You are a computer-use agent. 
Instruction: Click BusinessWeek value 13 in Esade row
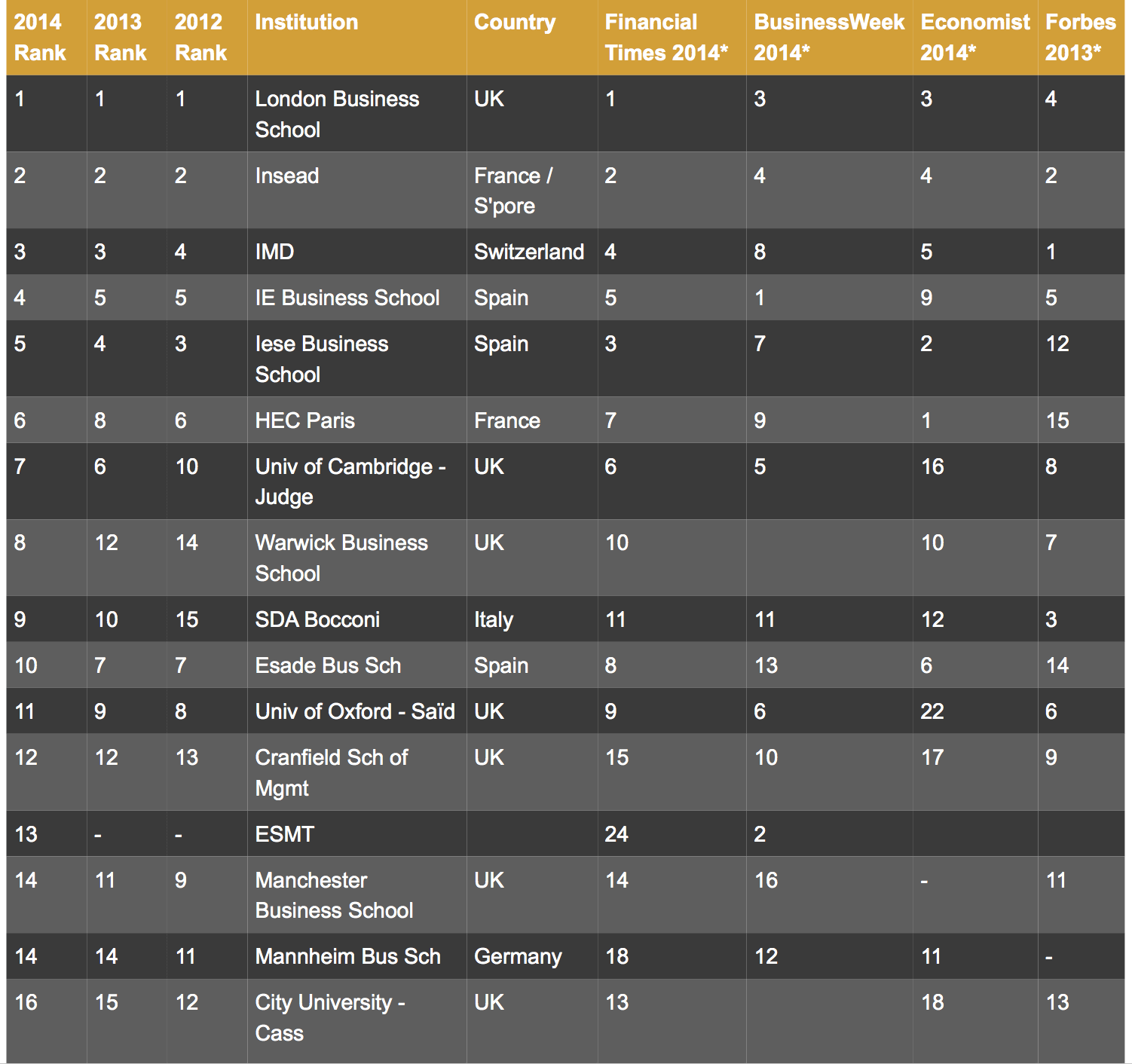coord(830,665)
